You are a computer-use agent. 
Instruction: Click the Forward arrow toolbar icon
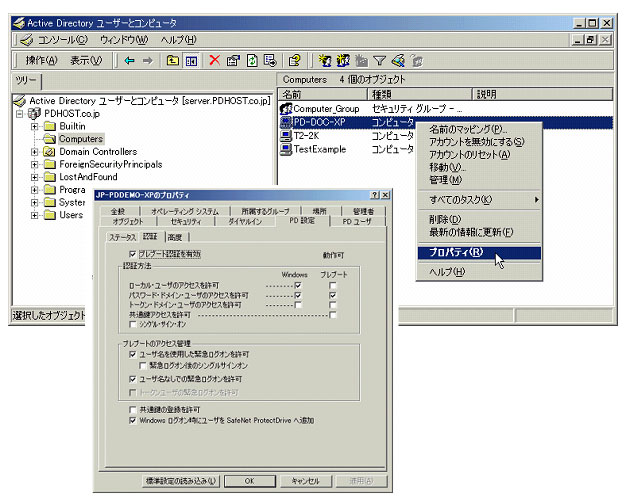point(148,61)
